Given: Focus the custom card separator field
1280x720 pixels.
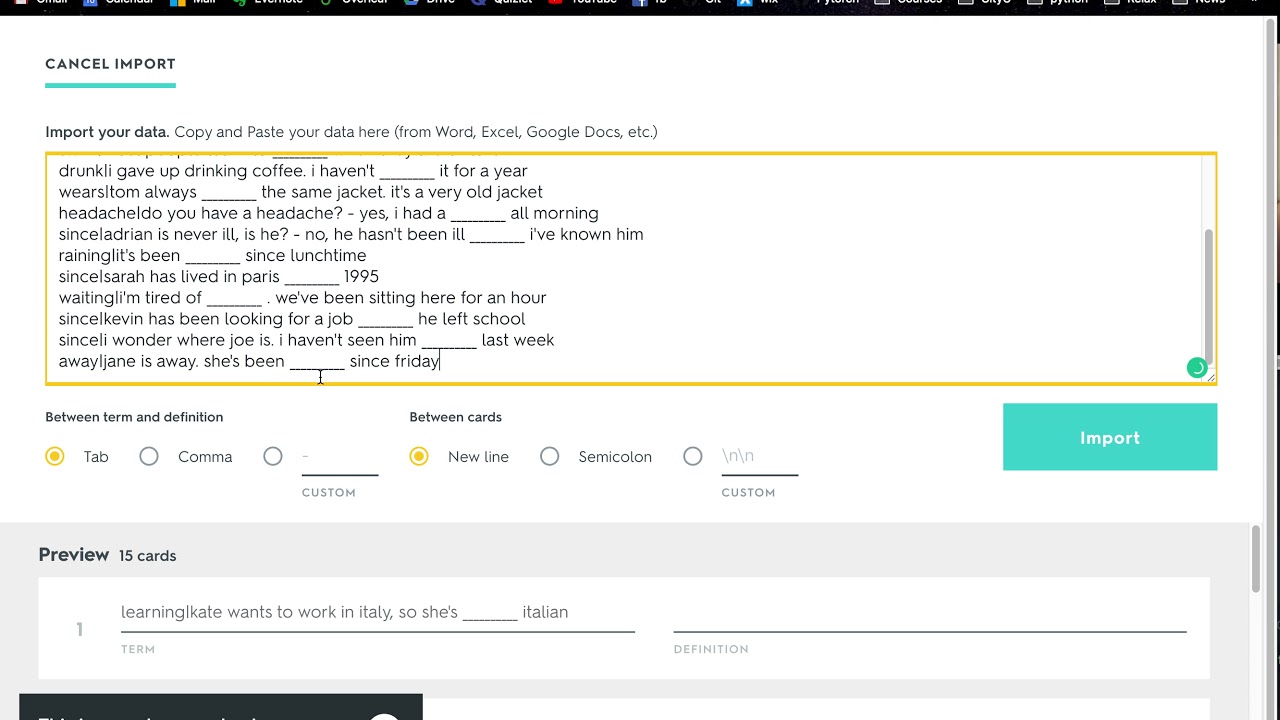Looking at the screenshot, I should [x=760, y=457].
